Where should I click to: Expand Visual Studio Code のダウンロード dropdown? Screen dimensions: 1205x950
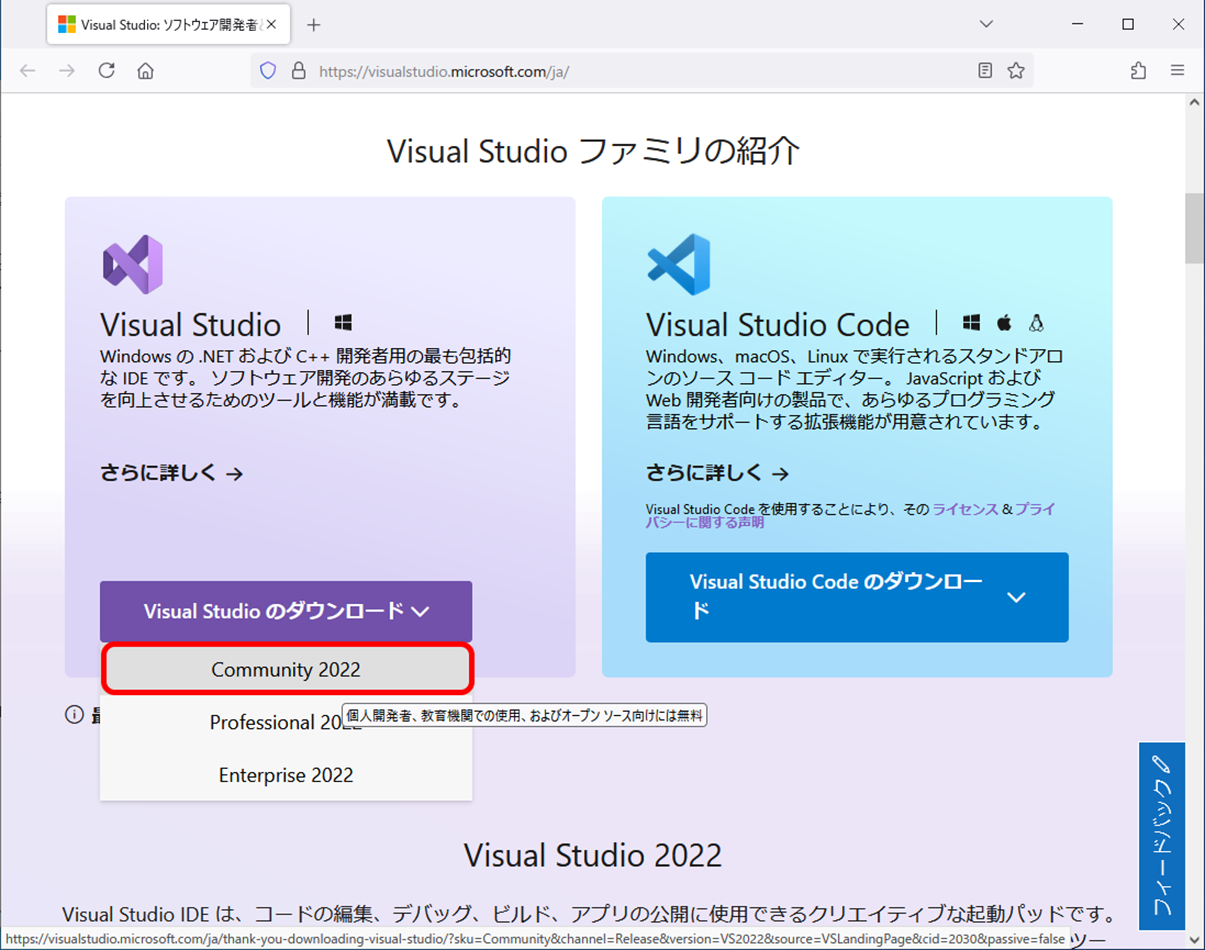pos(857,597)
